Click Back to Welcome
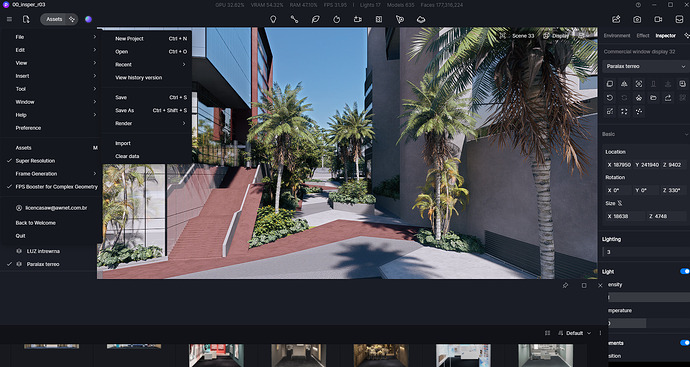This screenshot has height=367, width=690. [36, 223]
